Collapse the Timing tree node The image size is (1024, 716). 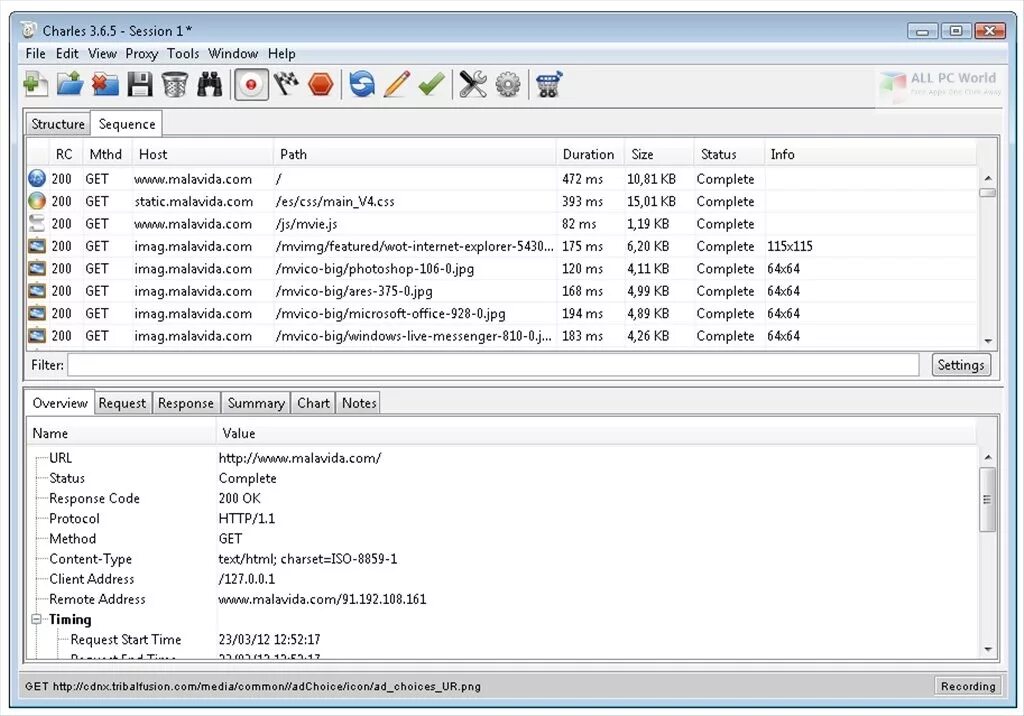click(x=37, y=619)
